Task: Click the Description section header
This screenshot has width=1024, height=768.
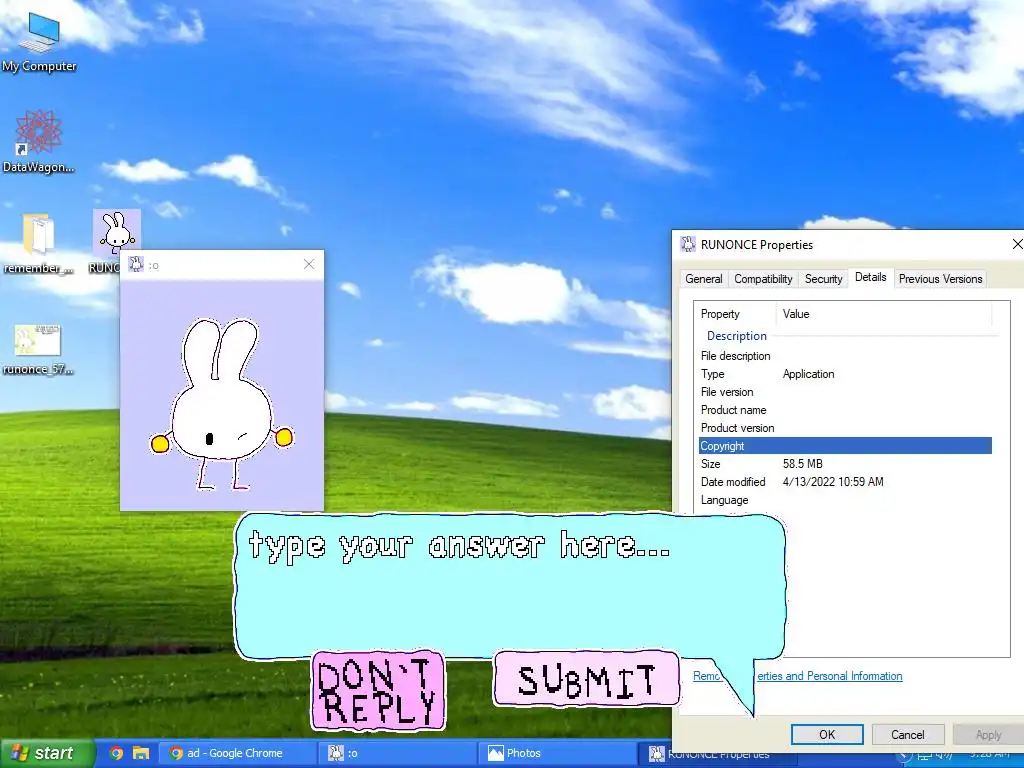Action: (x=737, y=336)
